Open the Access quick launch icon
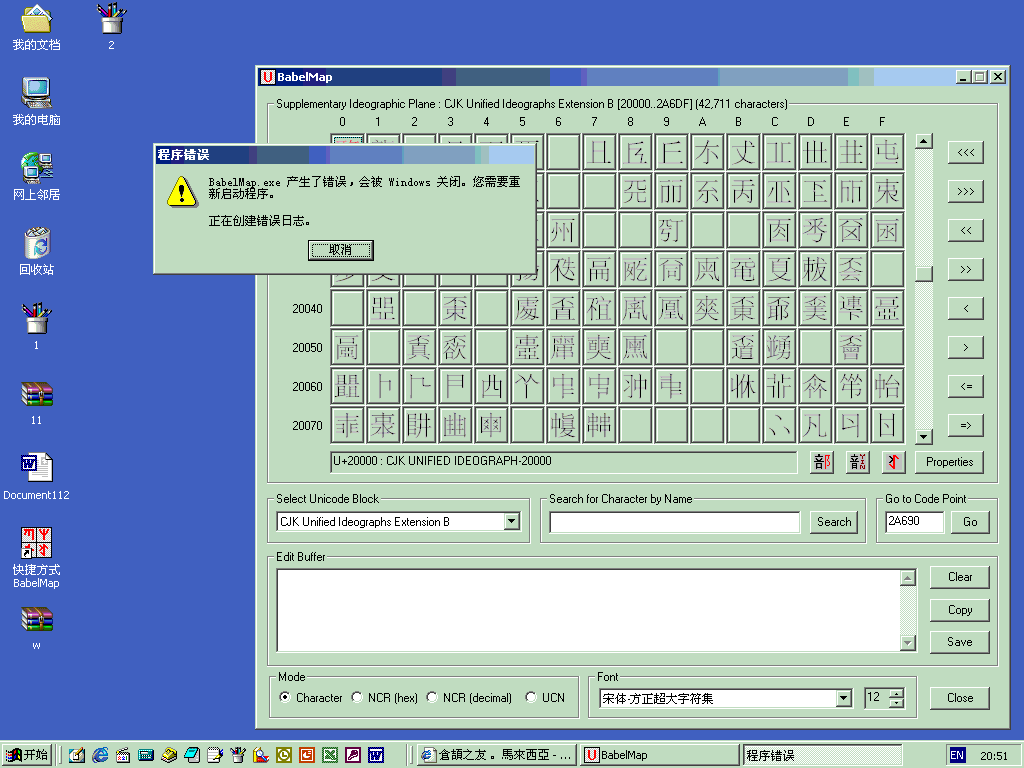Viewport: 1024px width, 768px height. (353, 755)
